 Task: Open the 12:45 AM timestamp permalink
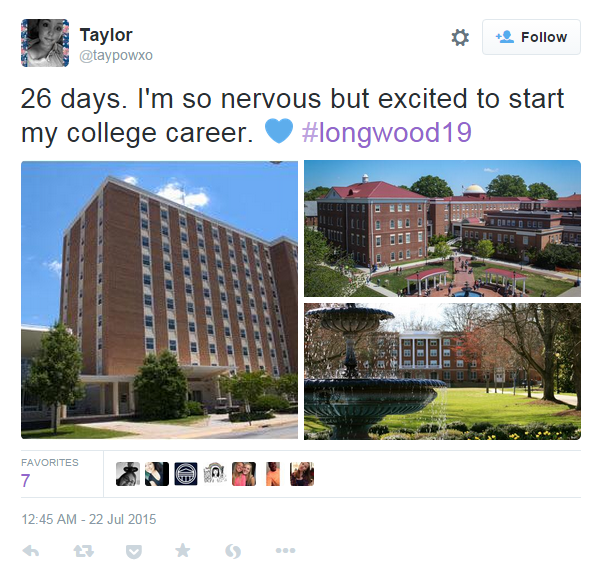[89, 520]
